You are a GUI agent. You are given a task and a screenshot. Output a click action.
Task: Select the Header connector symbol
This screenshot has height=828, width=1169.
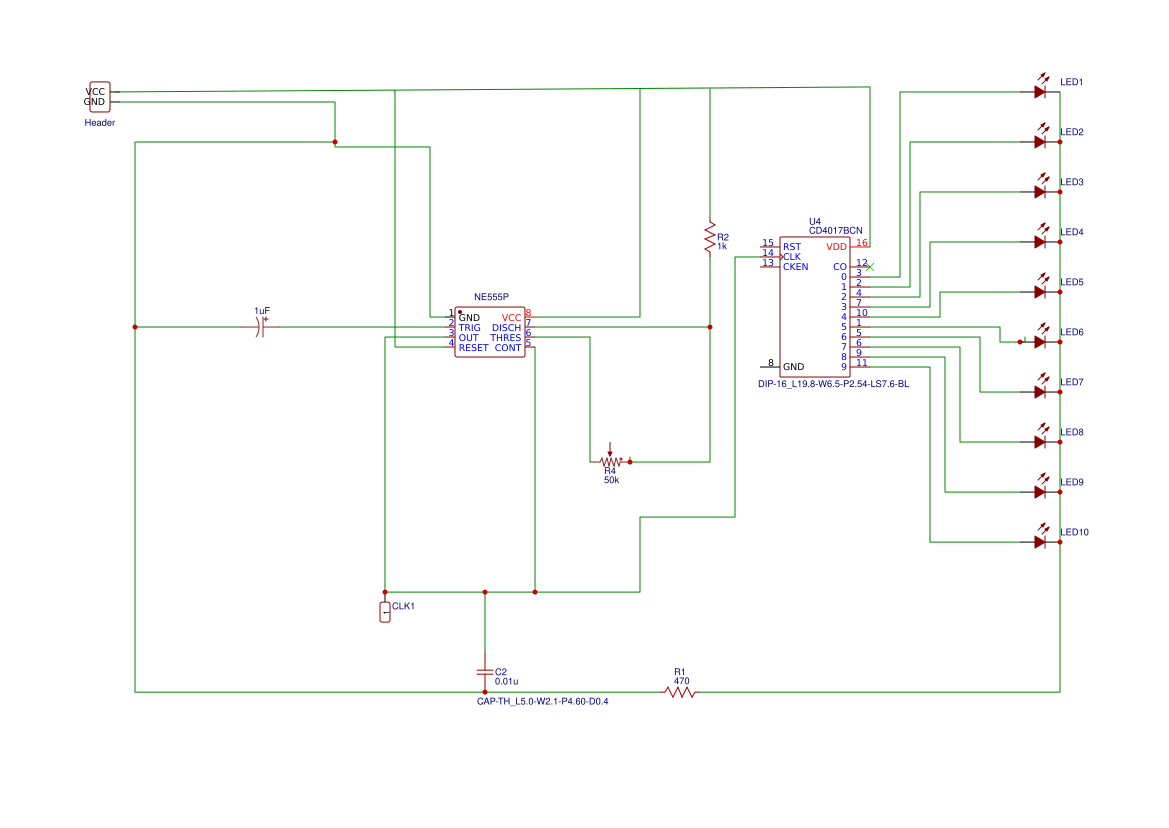coord(99,97)
